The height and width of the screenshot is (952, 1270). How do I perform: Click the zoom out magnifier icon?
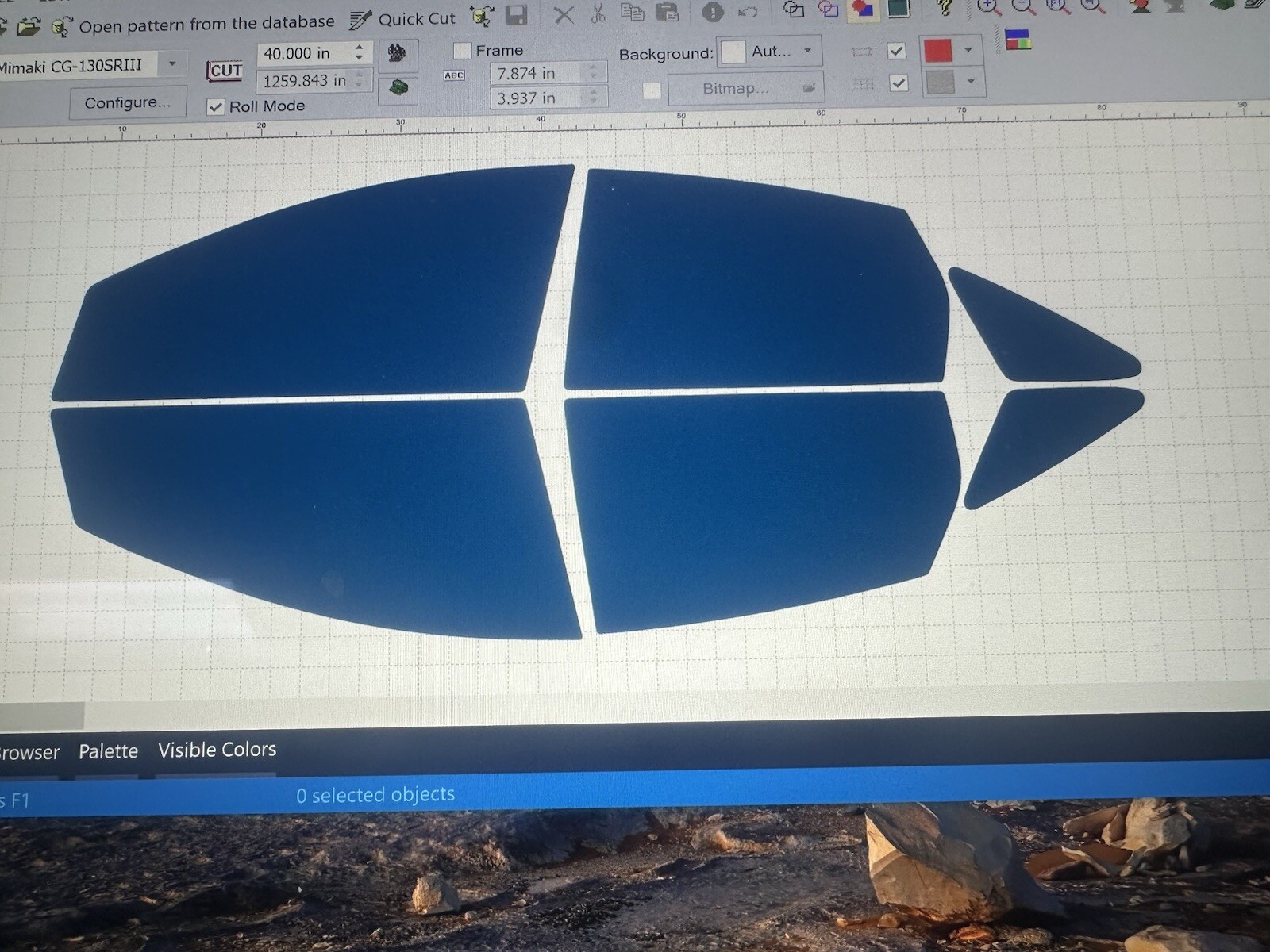1024,7
